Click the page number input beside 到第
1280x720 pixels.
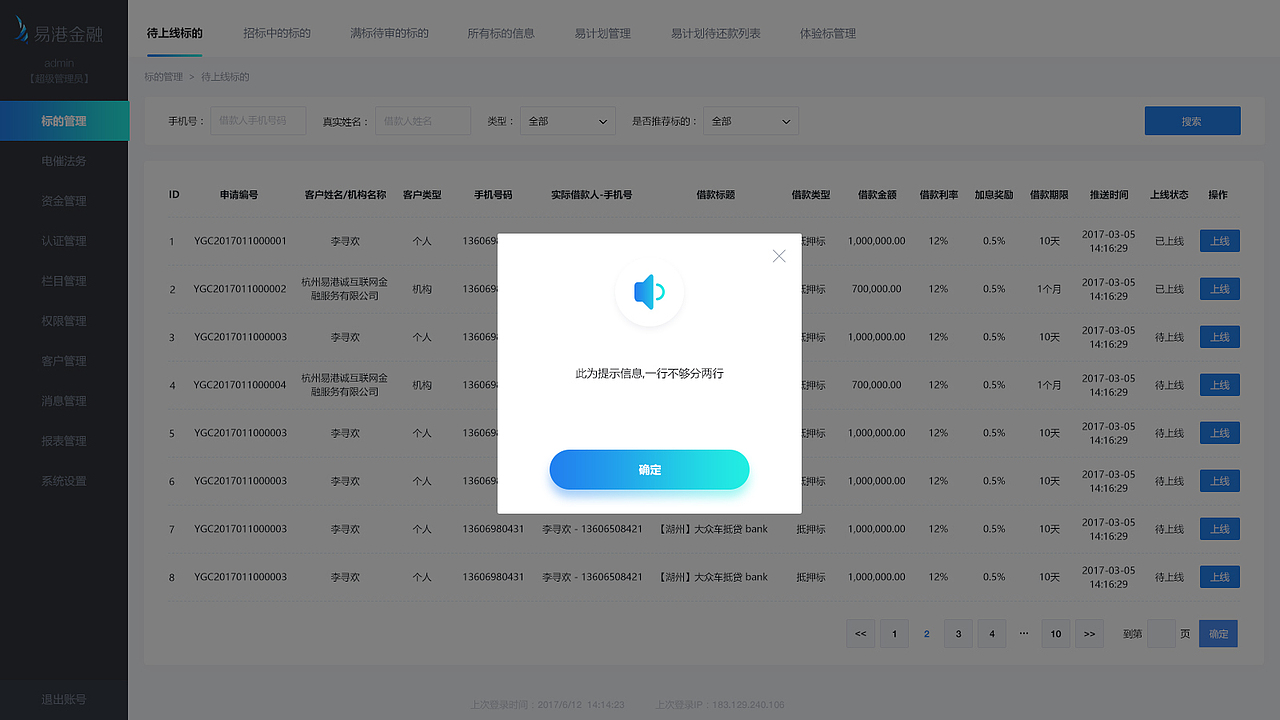click(x=1161, y=633)
